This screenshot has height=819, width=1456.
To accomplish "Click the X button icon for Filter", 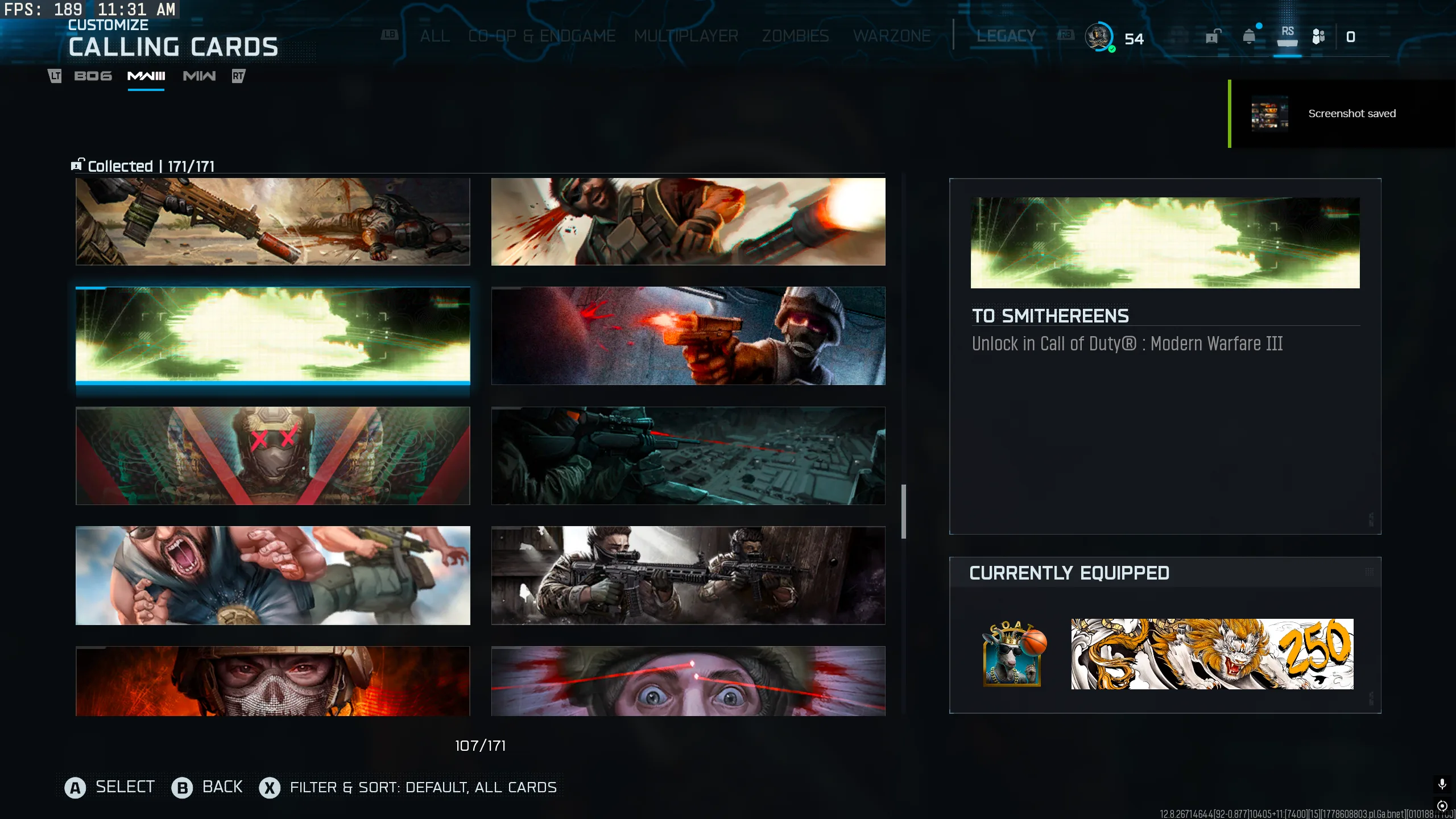I will pyautogui.click(x=270, y=788).
